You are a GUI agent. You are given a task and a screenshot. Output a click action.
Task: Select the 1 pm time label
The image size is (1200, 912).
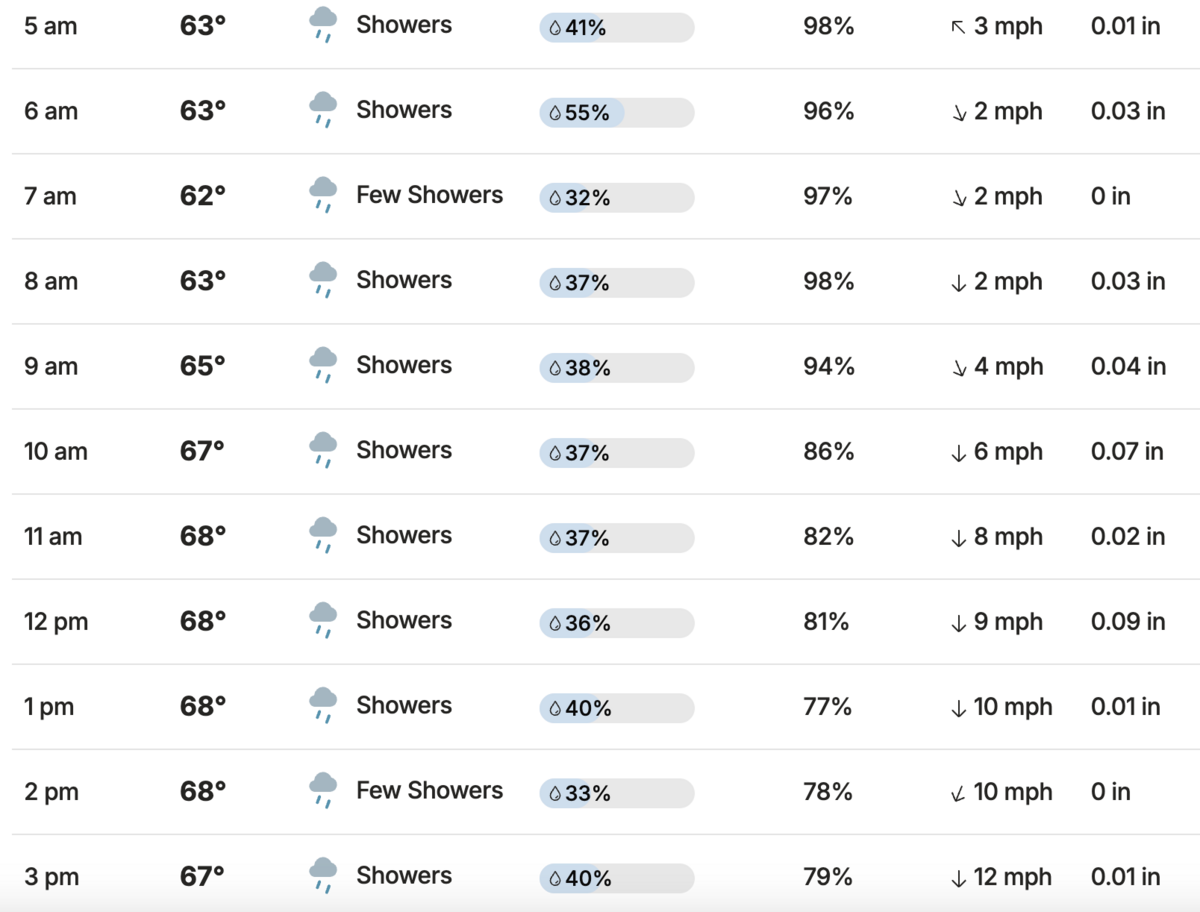[x=49, y=707]
